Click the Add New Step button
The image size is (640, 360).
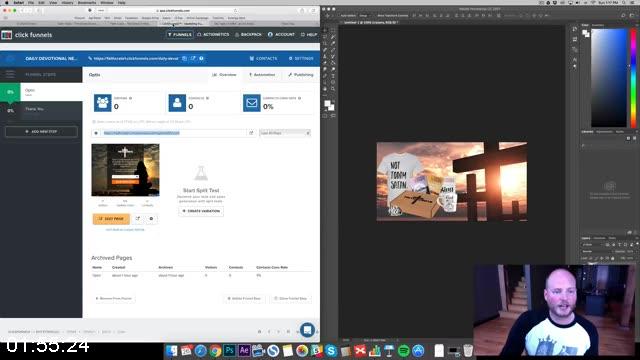pyautogui.click(x=41, y=131)
